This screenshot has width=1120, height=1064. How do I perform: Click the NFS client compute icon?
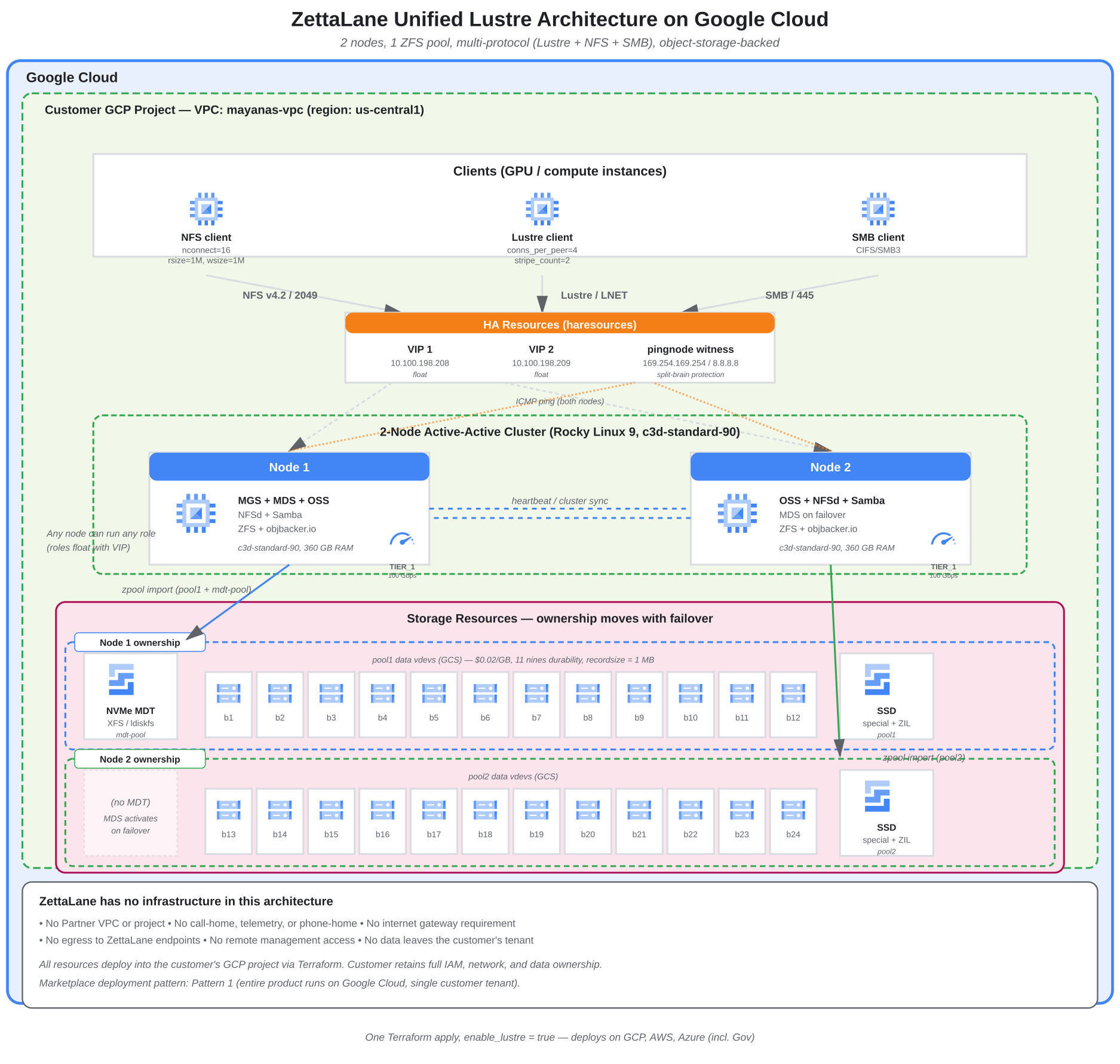(x=206, y=208)
